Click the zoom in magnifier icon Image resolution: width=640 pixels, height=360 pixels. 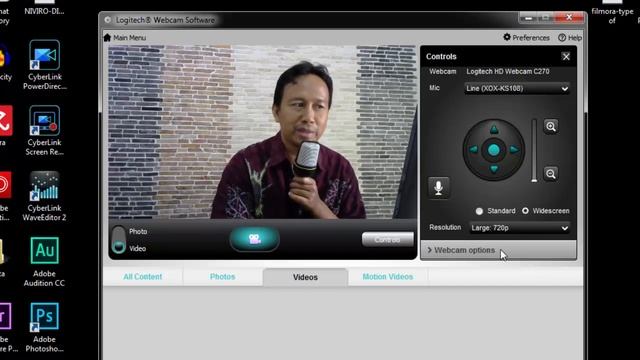pos(551,127)
